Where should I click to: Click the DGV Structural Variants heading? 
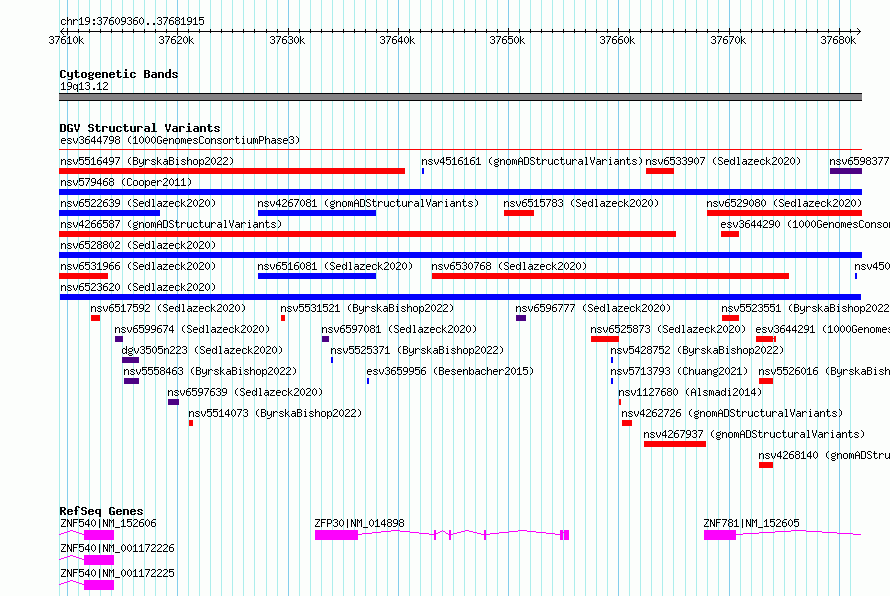coord(140,128)
